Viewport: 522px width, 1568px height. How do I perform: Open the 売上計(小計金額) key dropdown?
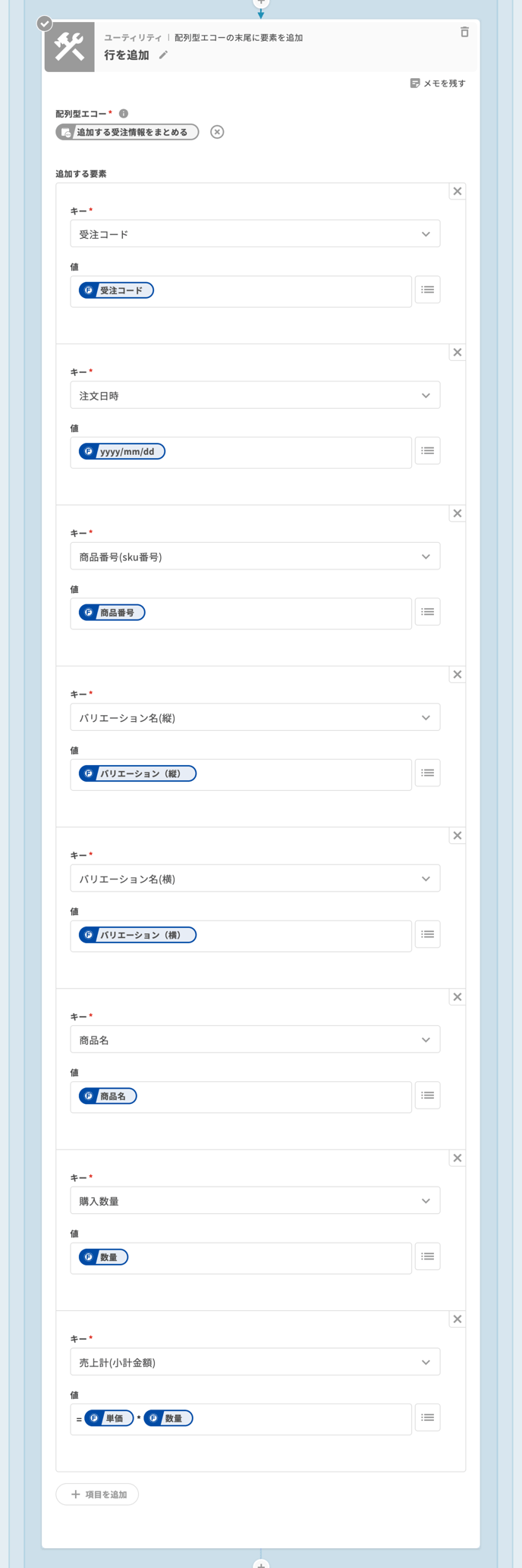click(255, 1363)
